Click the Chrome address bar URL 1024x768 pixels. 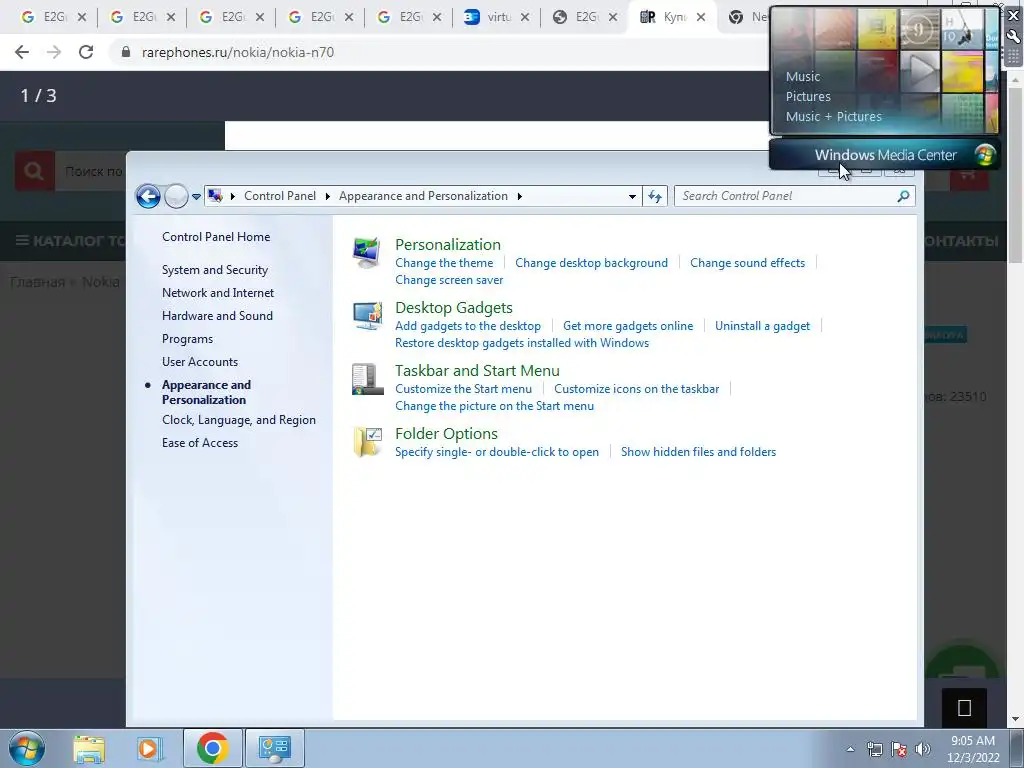pyautogui.click(x=238, y=52)
